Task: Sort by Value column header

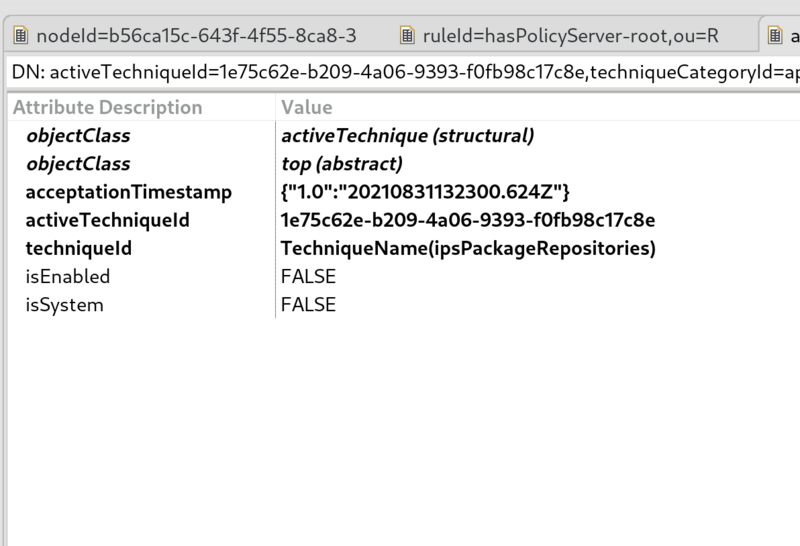Action: click(x=307, y=107)
